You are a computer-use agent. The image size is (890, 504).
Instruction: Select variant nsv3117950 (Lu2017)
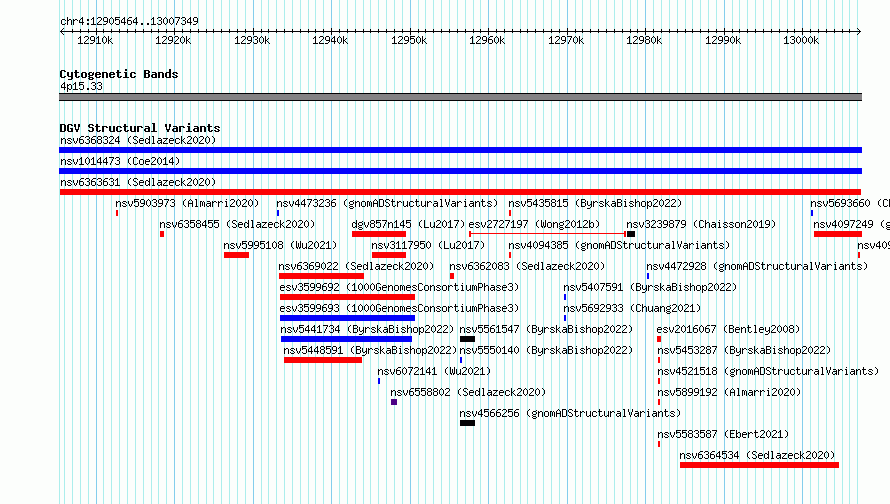(x=429, y=245)
